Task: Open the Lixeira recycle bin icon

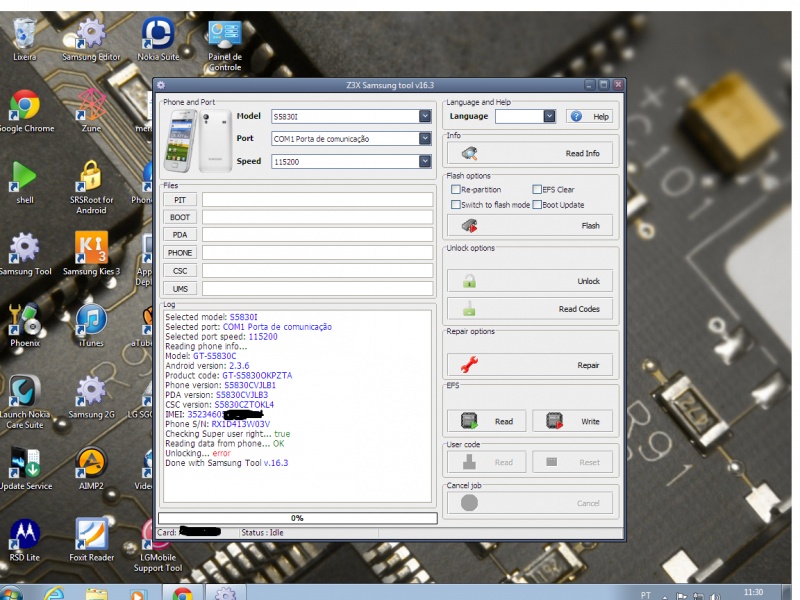Action: click(x=24, y=40)
